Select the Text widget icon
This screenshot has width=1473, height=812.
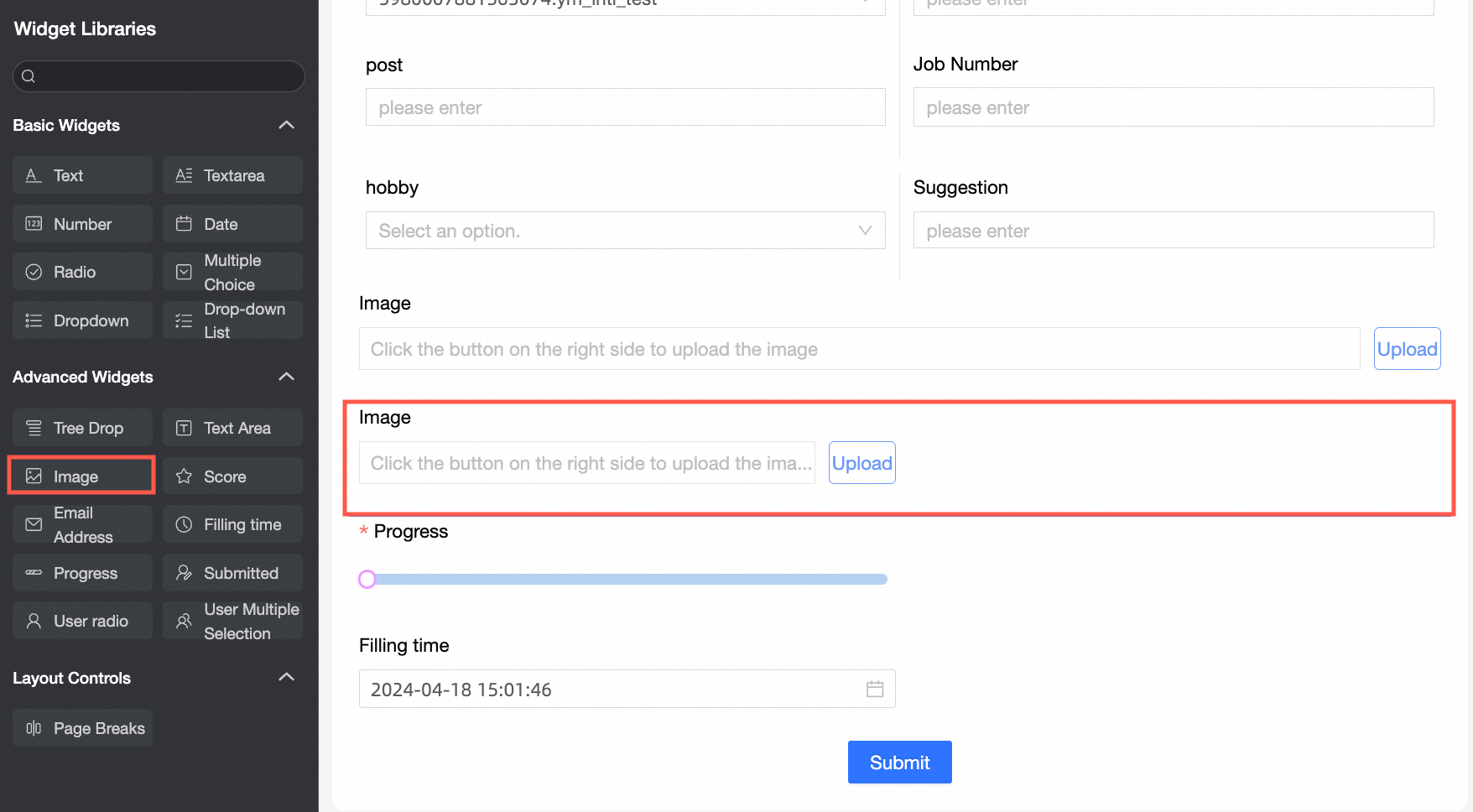34,175
